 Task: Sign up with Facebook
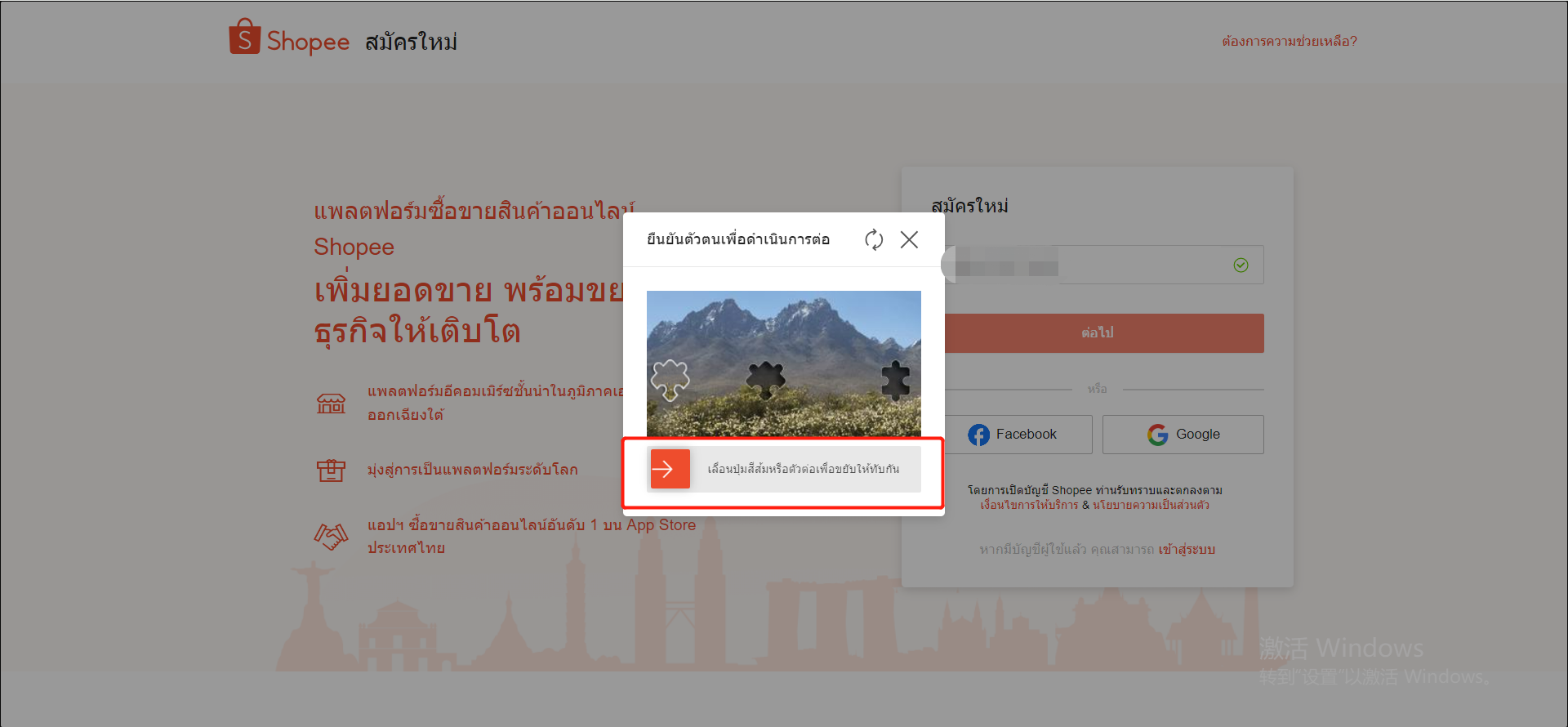1013,435
